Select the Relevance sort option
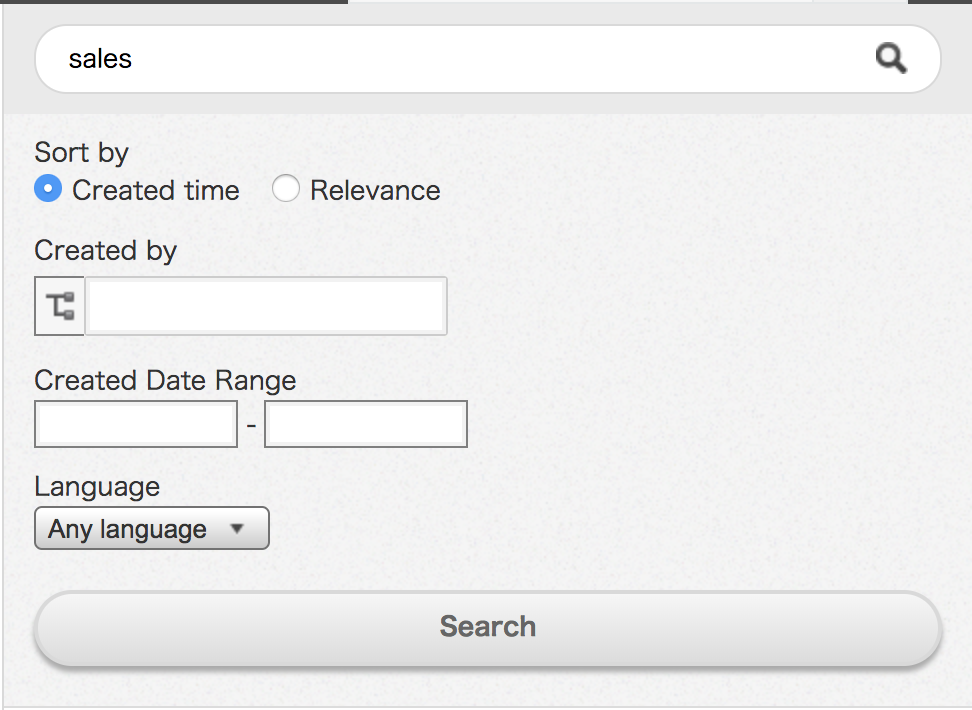 point(286,189)
